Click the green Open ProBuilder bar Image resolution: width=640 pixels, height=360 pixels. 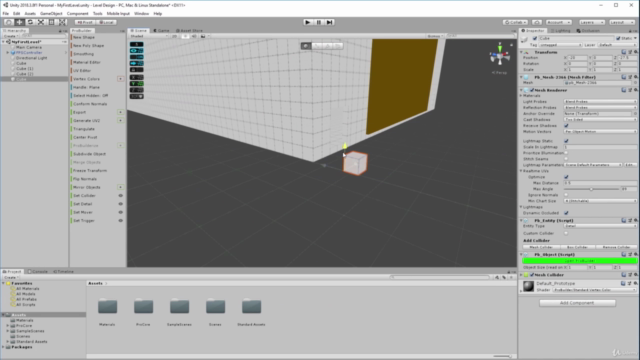click(x=580, y=261)
